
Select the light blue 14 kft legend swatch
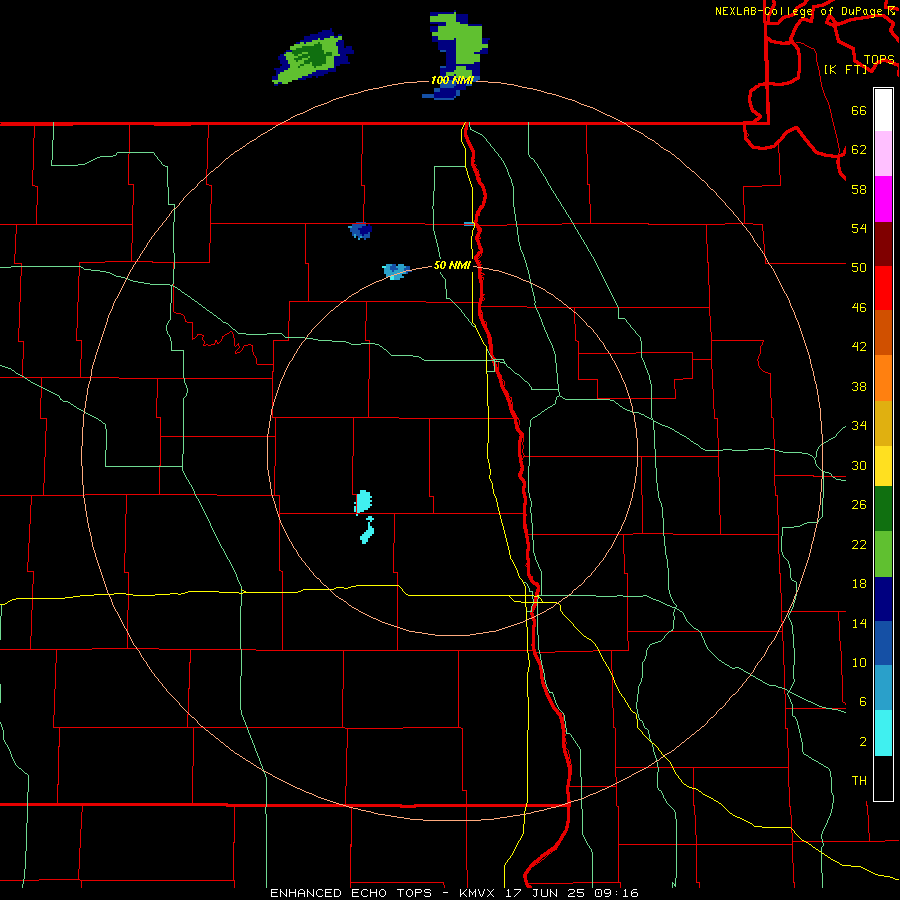pyautogui.click(x=883, y=688)
